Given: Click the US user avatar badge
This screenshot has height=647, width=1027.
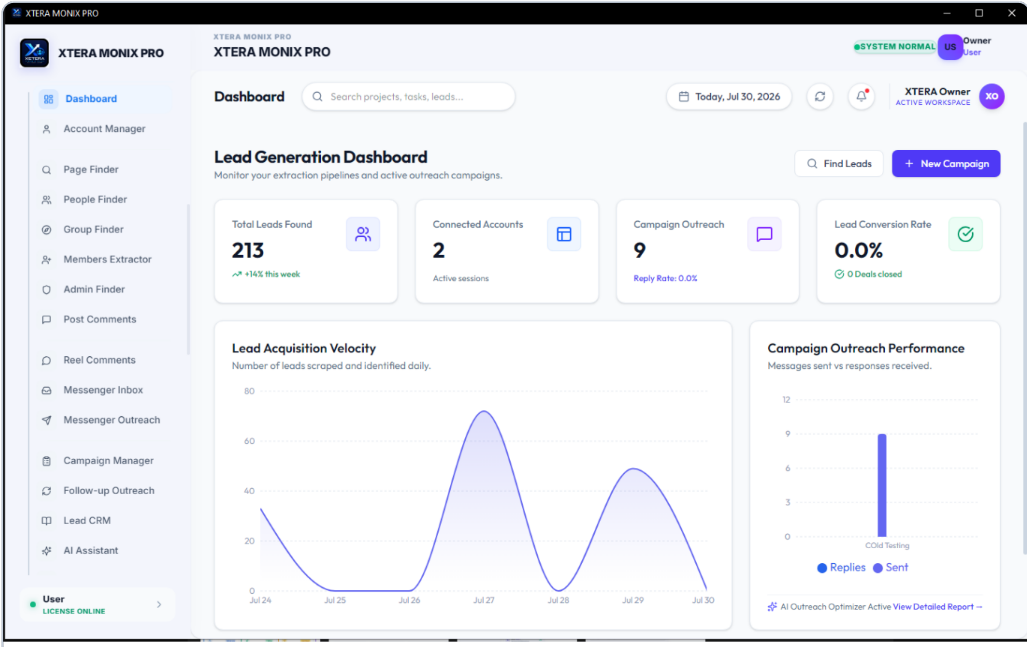Looking at the screenshot, I should (950, 46).
